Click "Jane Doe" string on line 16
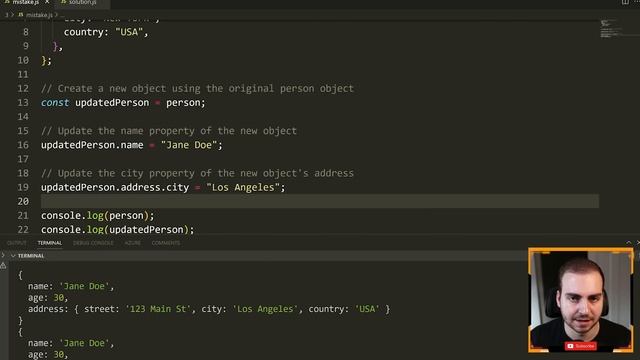This screenshot has height=360, width=640. (189, 145)
